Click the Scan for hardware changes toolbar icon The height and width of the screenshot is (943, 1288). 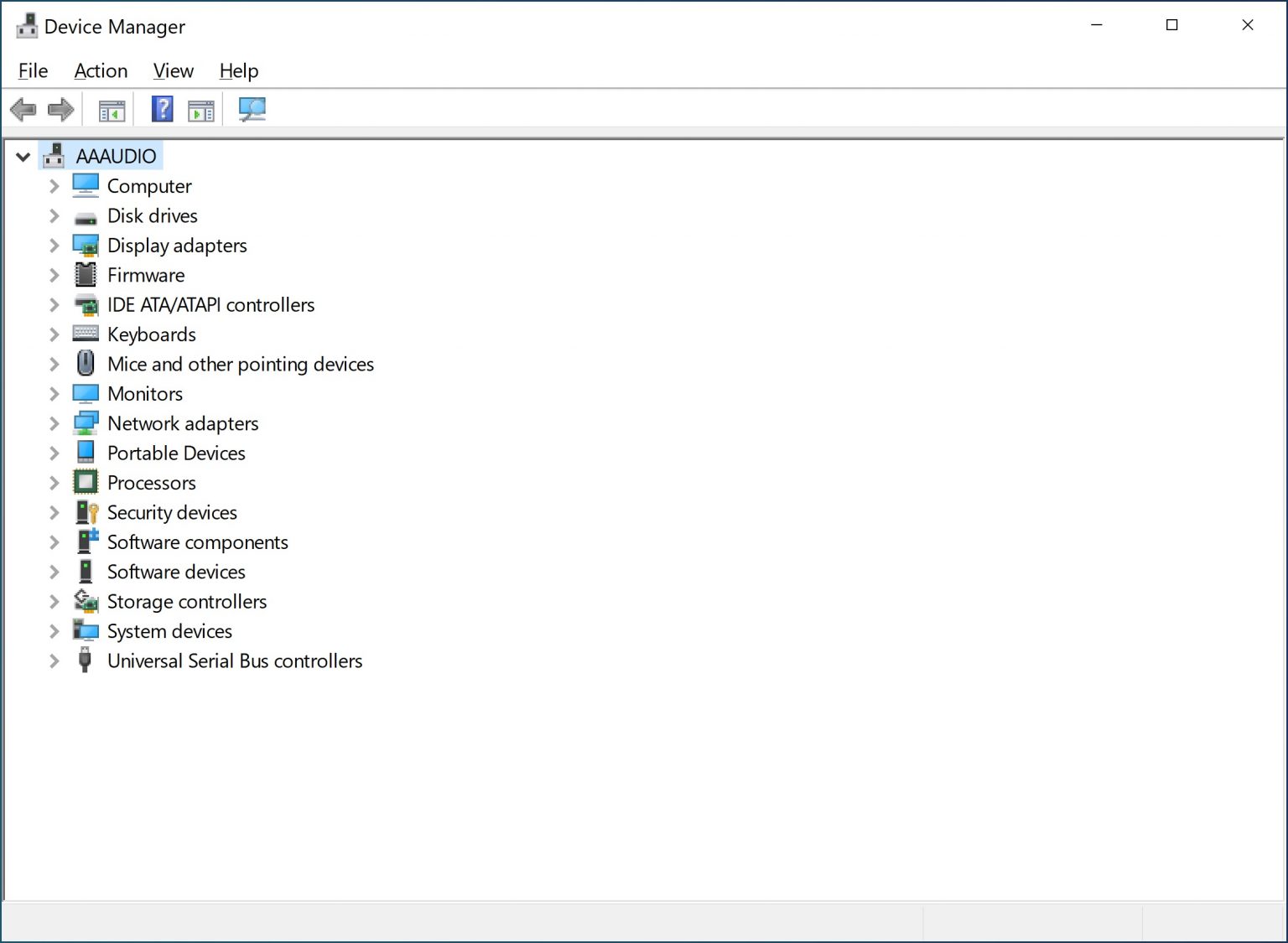tap(252, 109)
